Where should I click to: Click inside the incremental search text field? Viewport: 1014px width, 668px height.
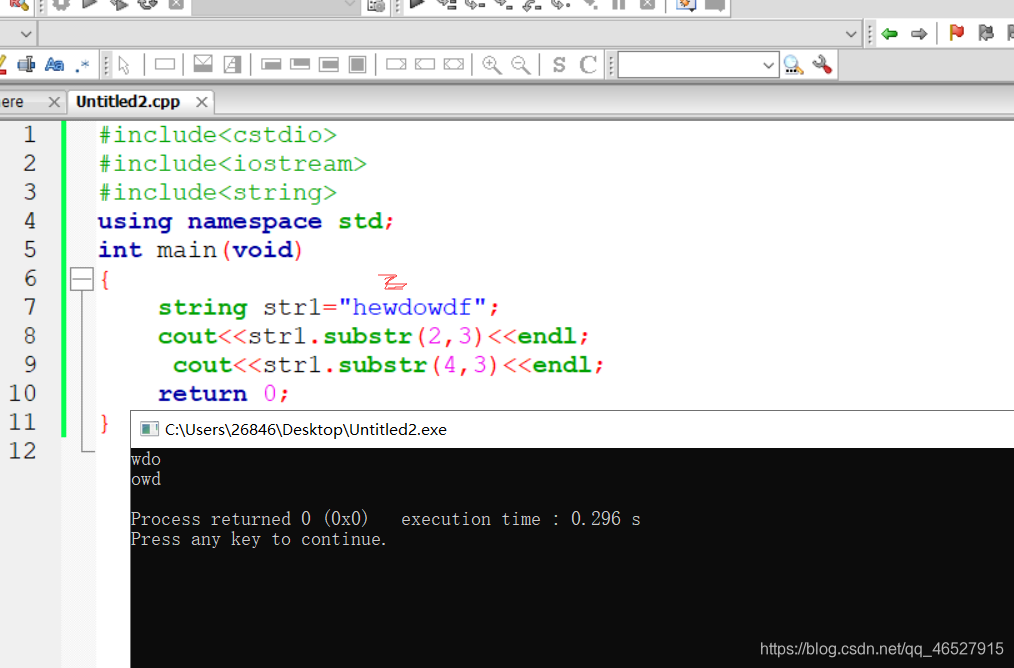tap(690, 64)
